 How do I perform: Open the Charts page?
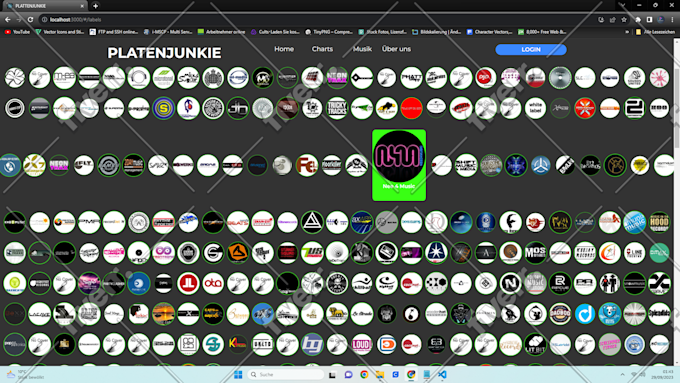click(x=322, y=49)
